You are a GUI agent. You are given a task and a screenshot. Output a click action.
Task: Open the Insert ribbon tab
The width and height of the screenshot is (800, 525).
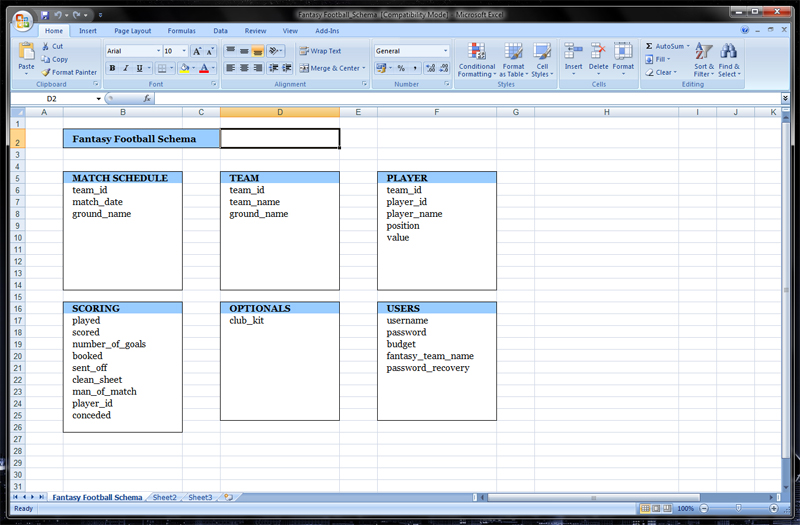[88, 31]
